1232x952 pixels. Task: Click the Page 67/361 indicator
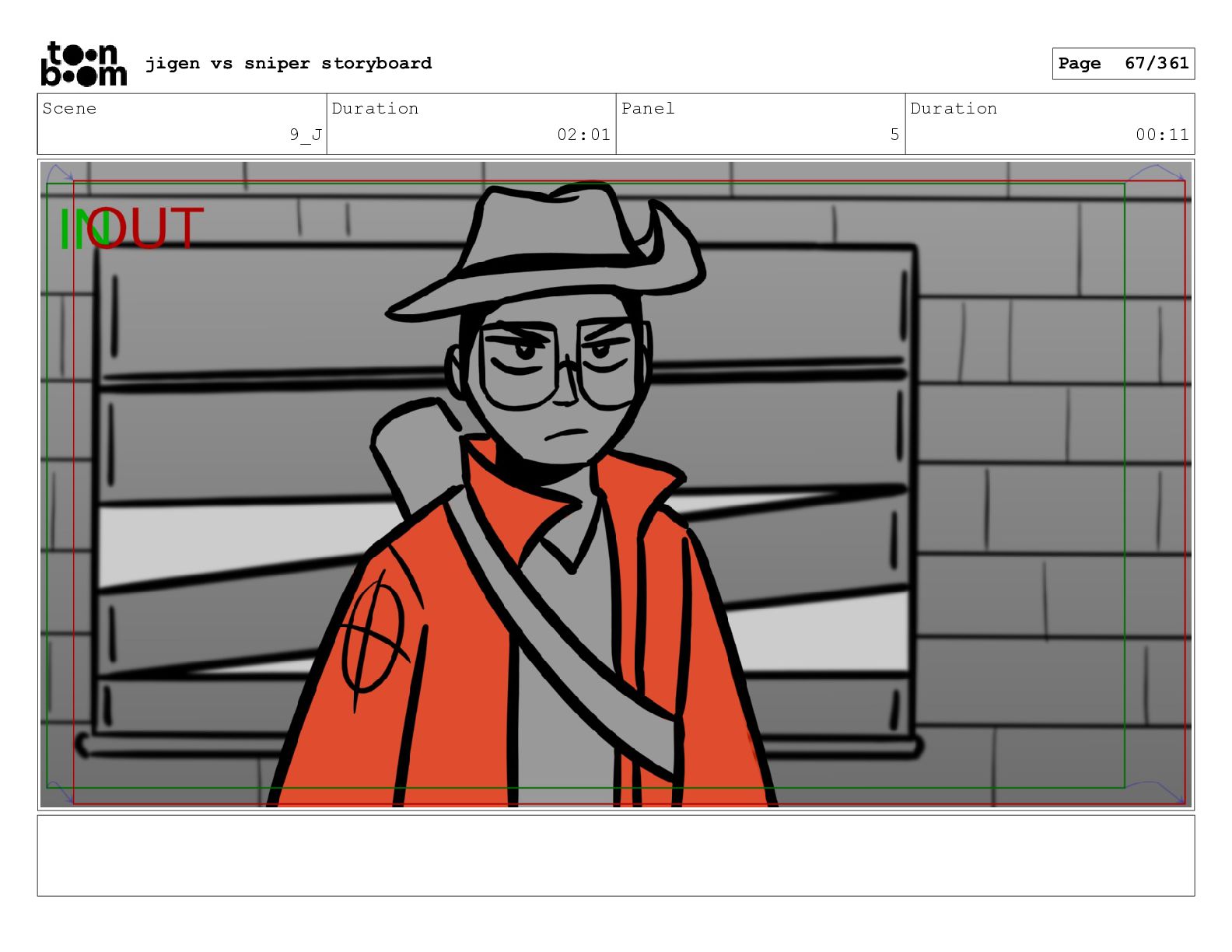point(1123,64)
